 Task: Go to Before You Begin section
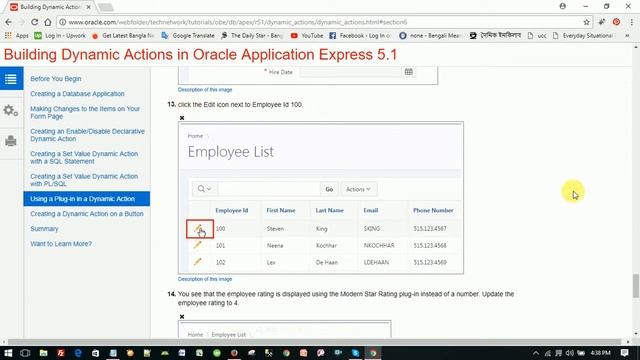56,79
